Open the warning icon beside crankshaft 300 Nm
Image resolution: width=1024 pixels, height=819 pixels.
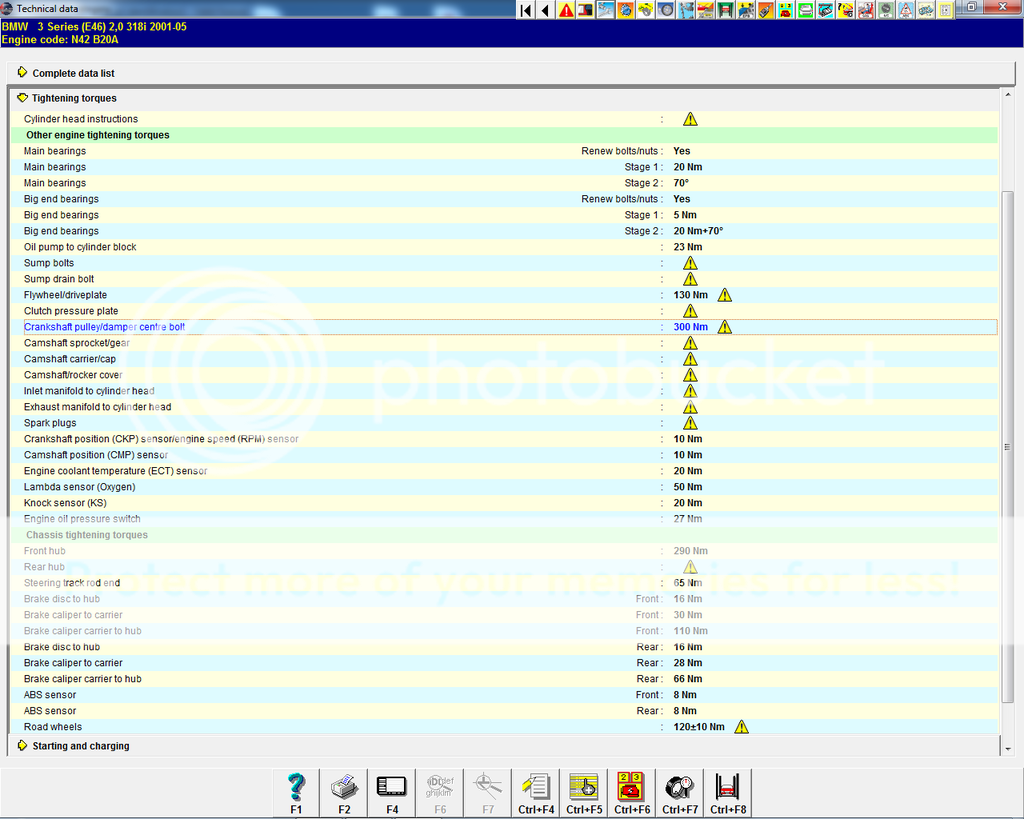click(x=724, y=327)
